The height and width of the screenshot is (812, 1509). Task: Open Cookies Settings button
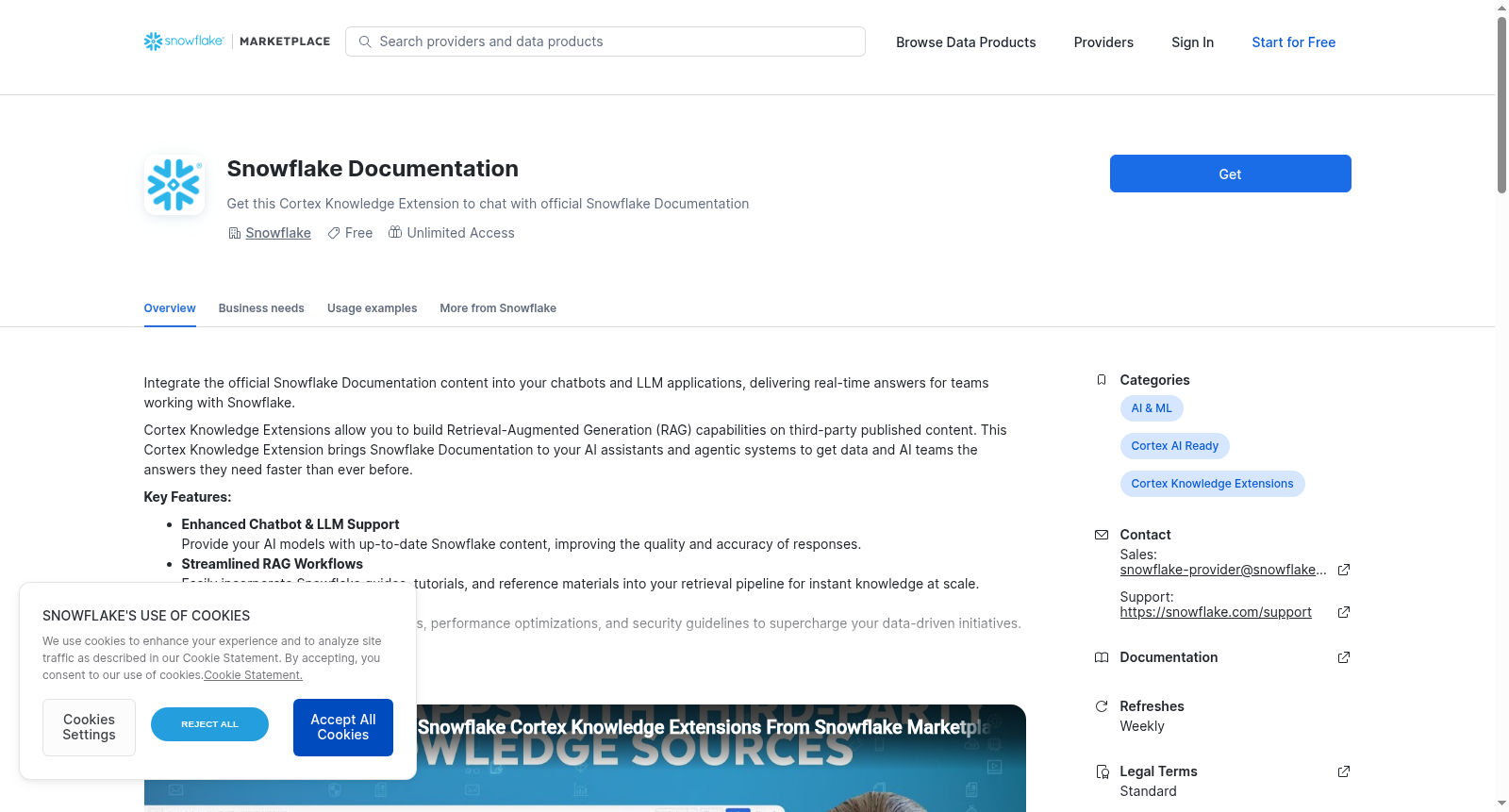point(89,727)
